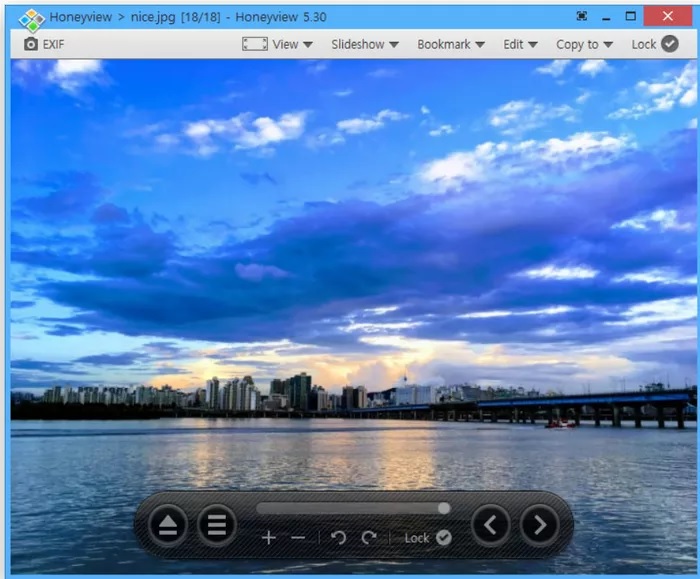Click the Honeyview logo in title bar
The width and height of the screenshot is (700, 579).
click(x=32, y=20)
